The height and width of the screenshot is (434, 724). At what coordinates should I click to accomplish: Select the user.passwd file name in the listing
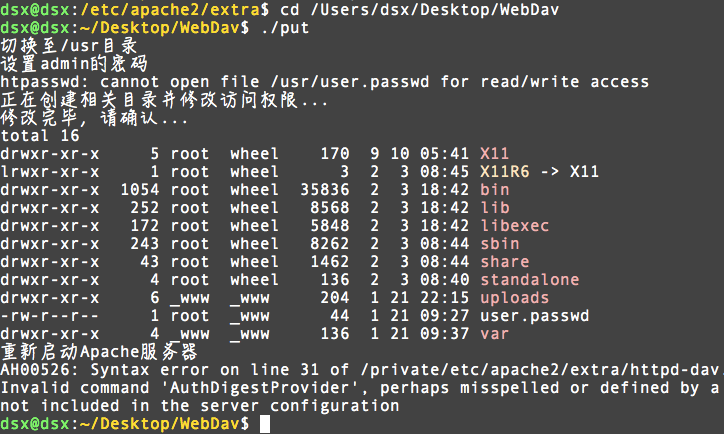pos(534,316)
